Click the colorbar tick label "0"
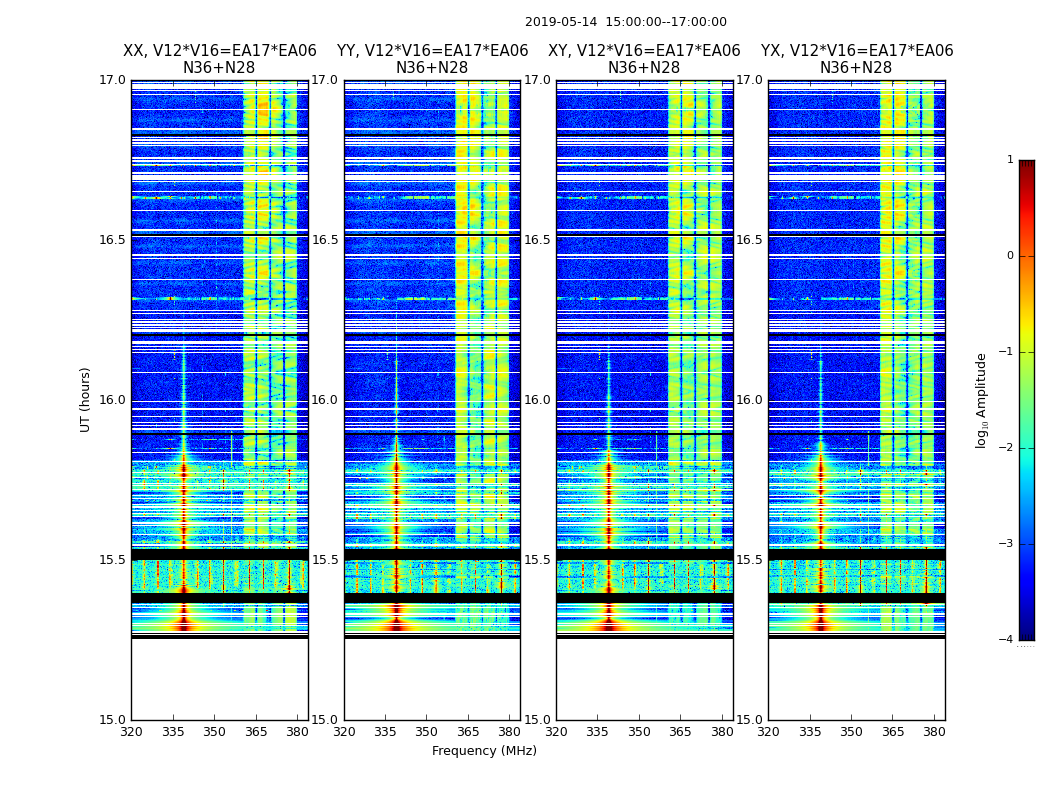The width and height of the screenshot is (1050, 800). pyautogui.click(x=1009, y=256)
